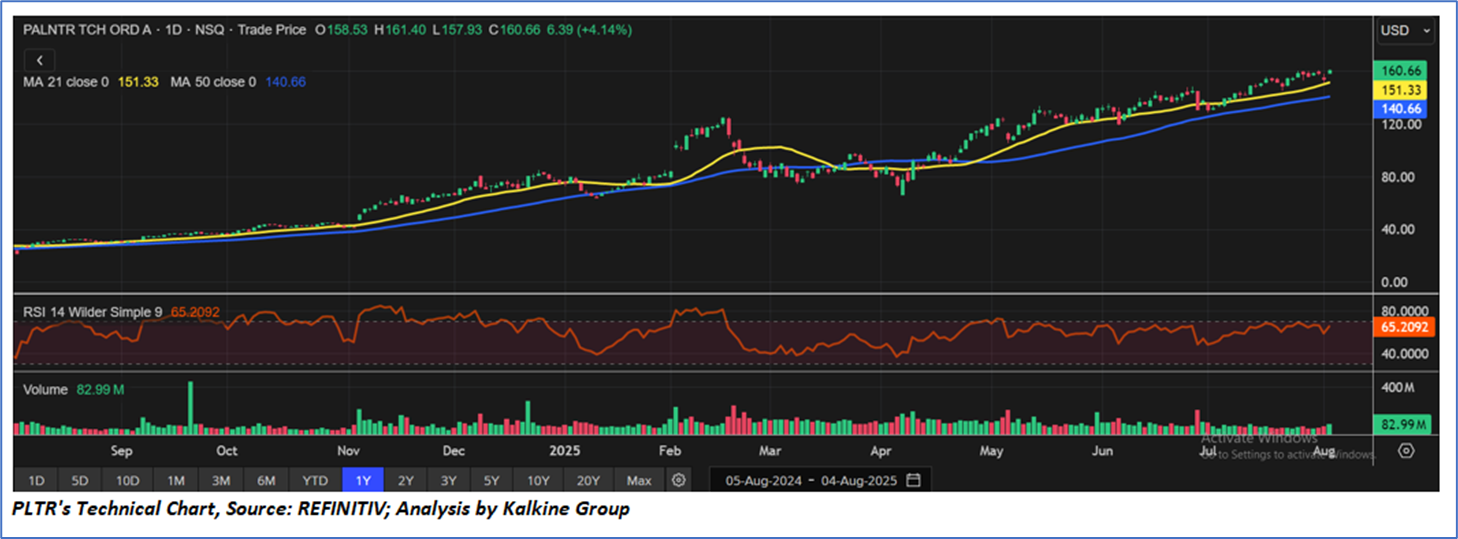This screenshot has height=539, width=1458.
Task: Click the 140.66 MA 50 value
Action: coord(286,82)
